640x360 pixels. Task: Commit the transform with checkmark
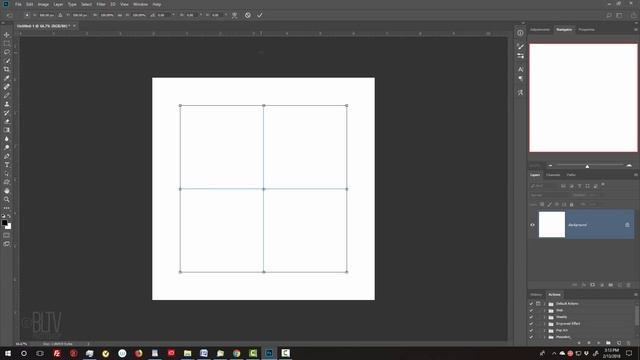260,15
